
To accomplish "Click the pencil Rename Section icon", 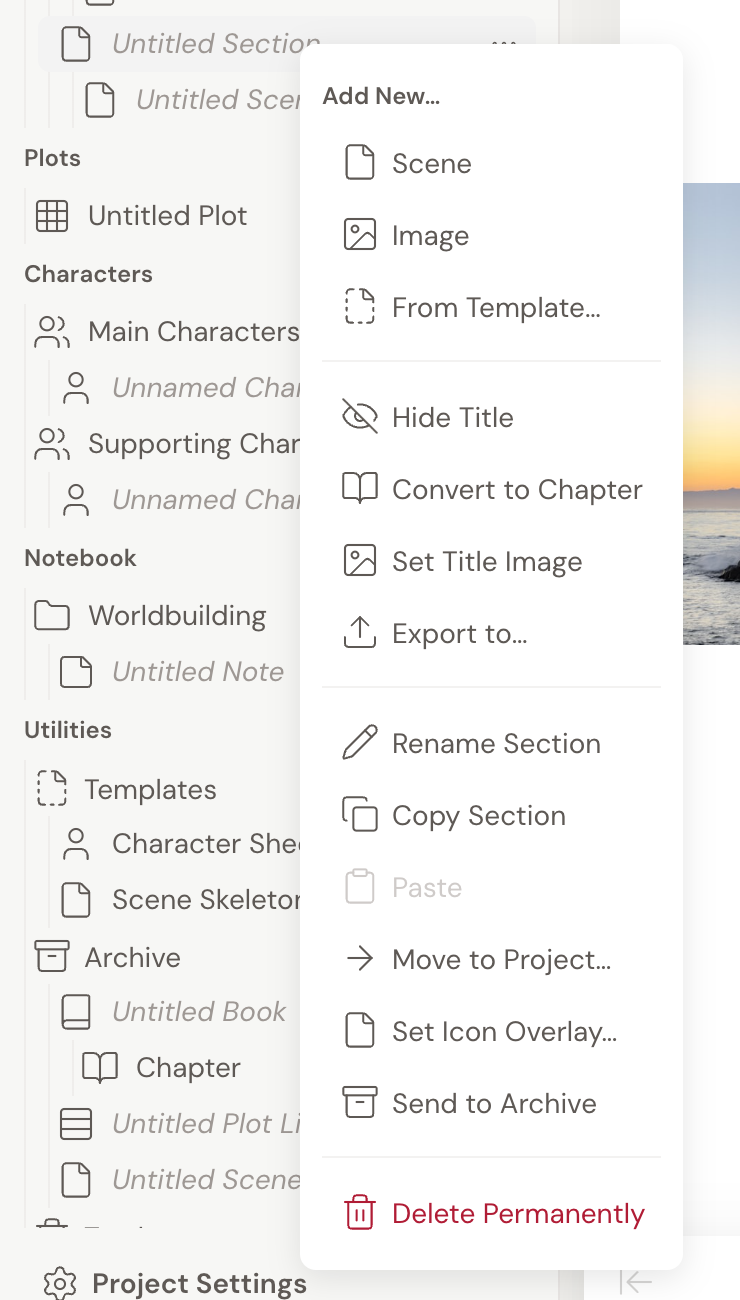I will 359,743.
